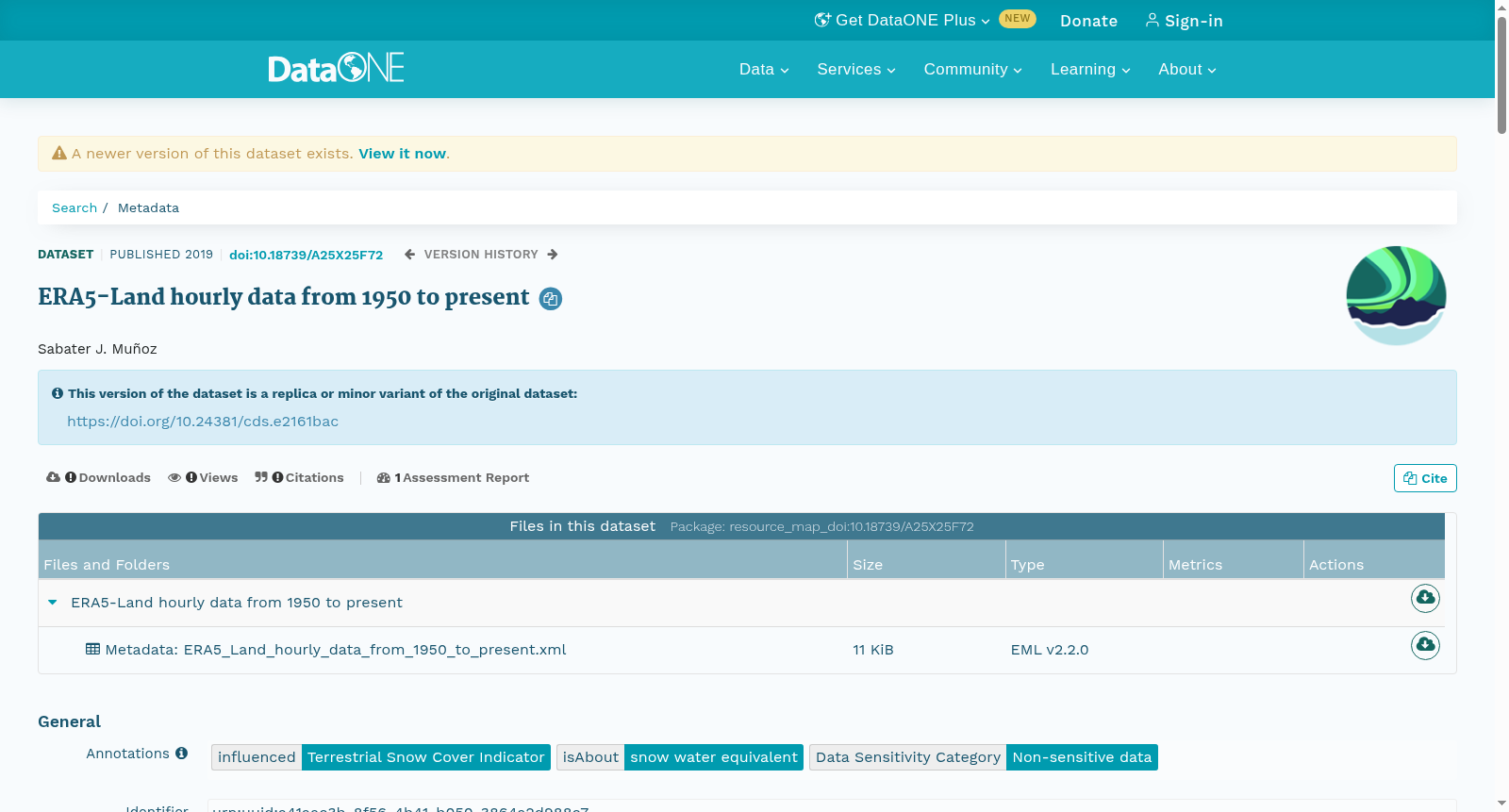Click Sign-in

point(1184,21)
